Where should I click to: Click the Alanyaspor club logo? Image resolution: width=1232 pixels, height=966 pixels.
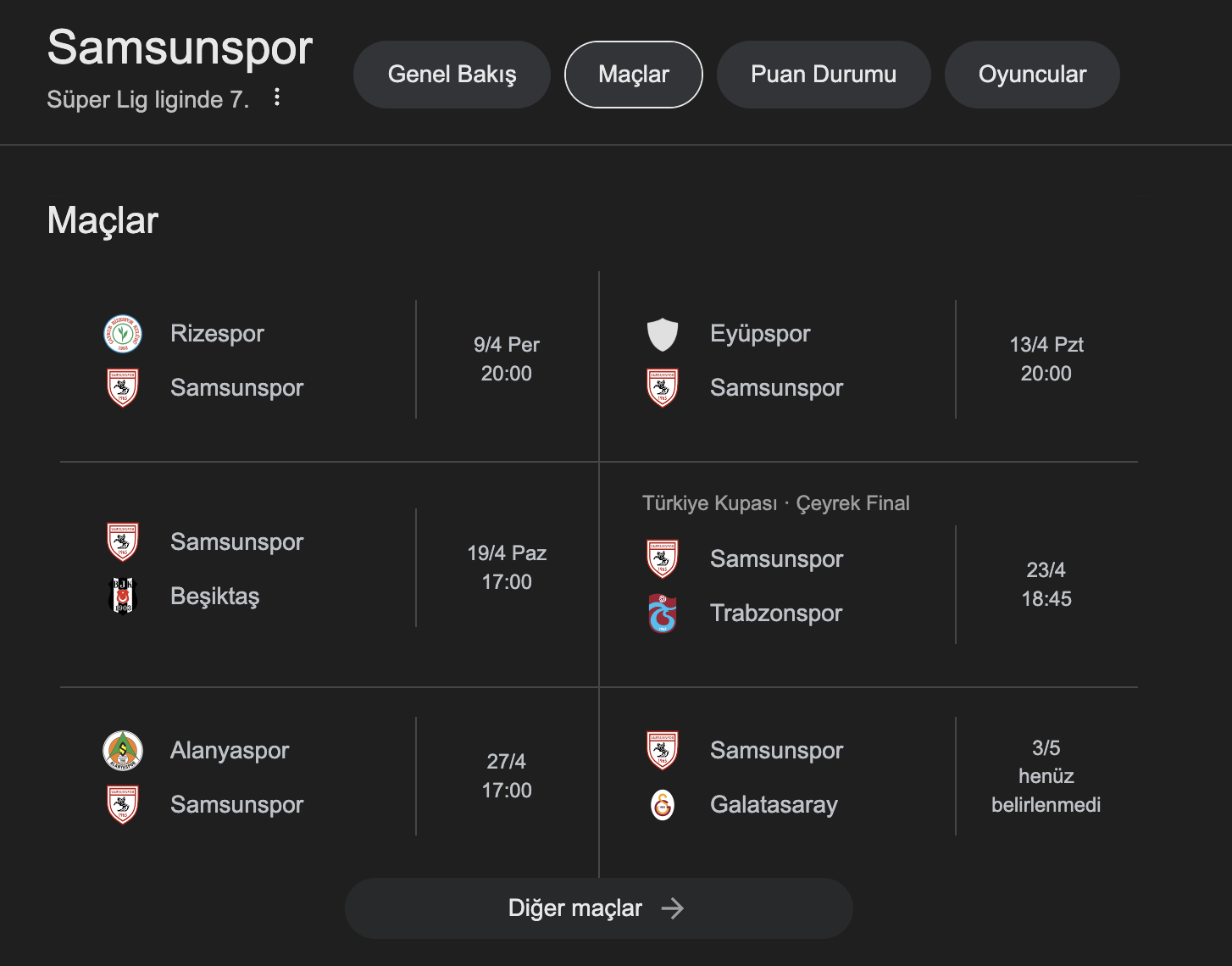click(x=123, y=750)
